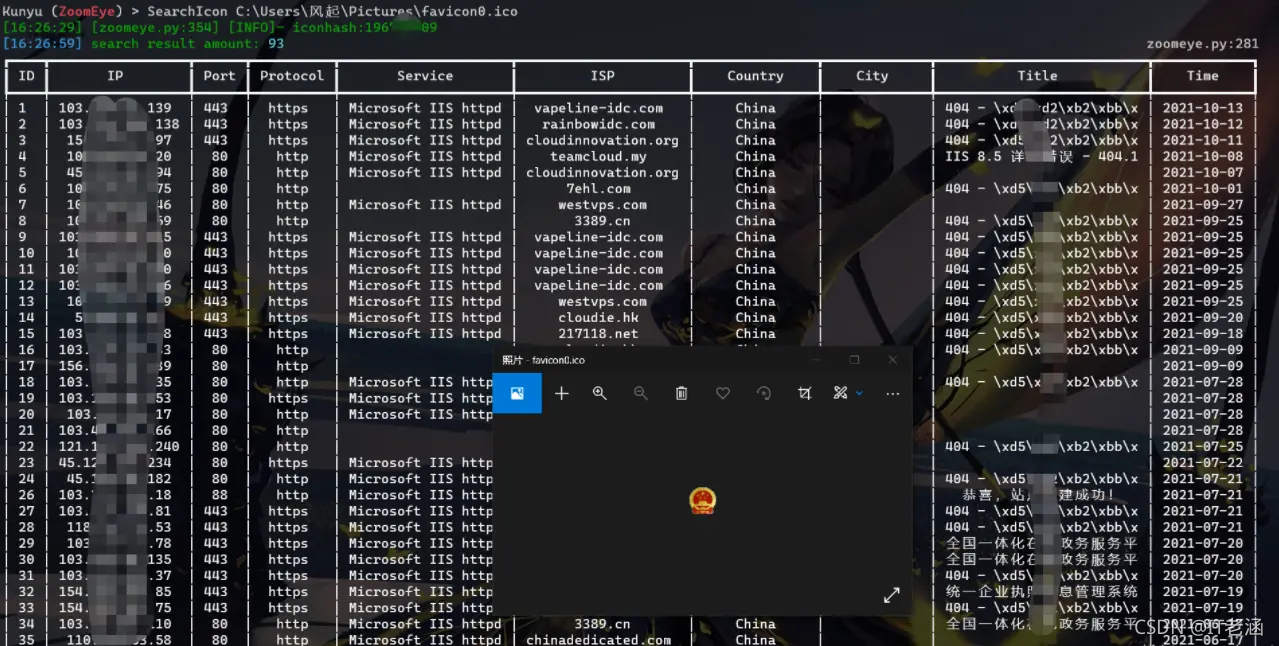This screenshot has height=646, width=1279.
Task: Click the date 2021-09-18 in Time column
Action: tap(1203, 334)
